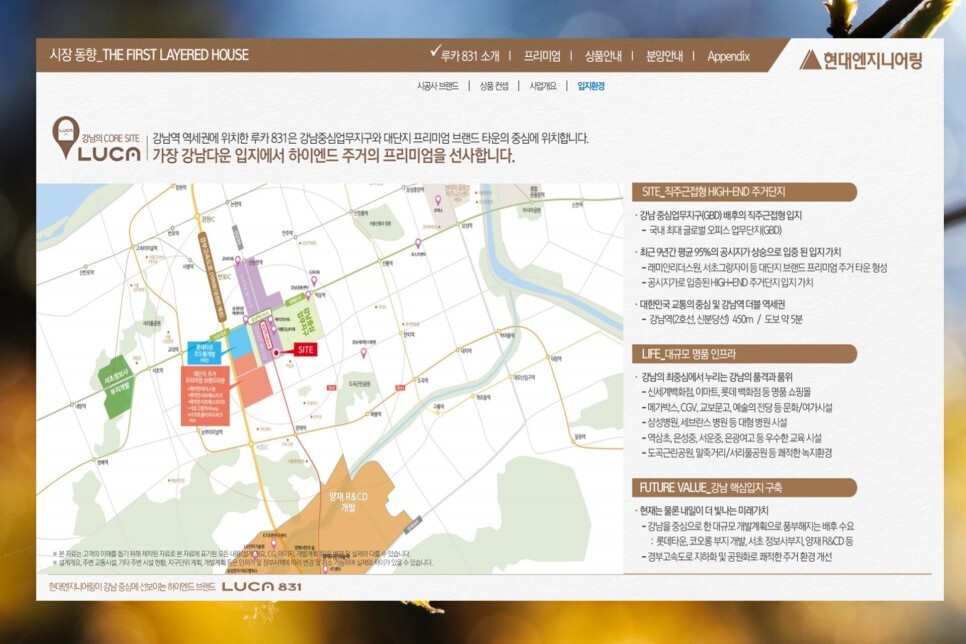The image size is (966, 644).
Task: Go to the 상품안내 menu
Action: pyautogui.click(x=603, y=56)
